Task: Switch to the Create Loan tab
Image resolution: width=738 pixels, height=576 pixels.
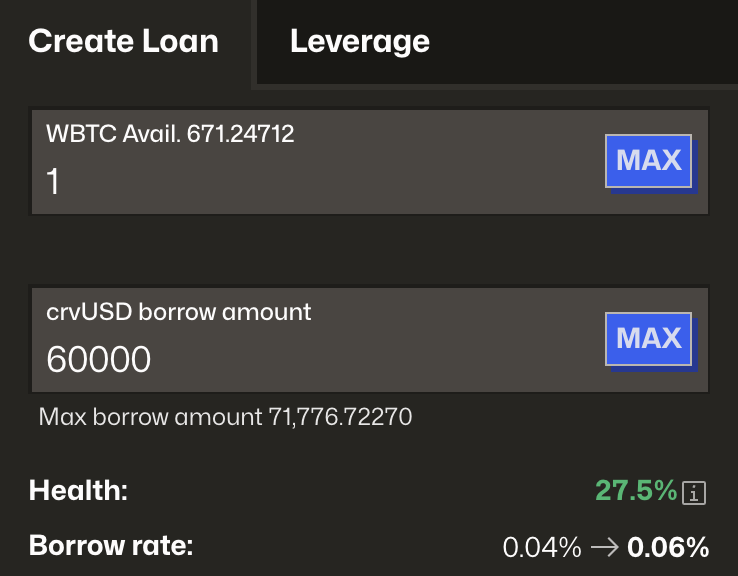Action: tap(123, 41)
